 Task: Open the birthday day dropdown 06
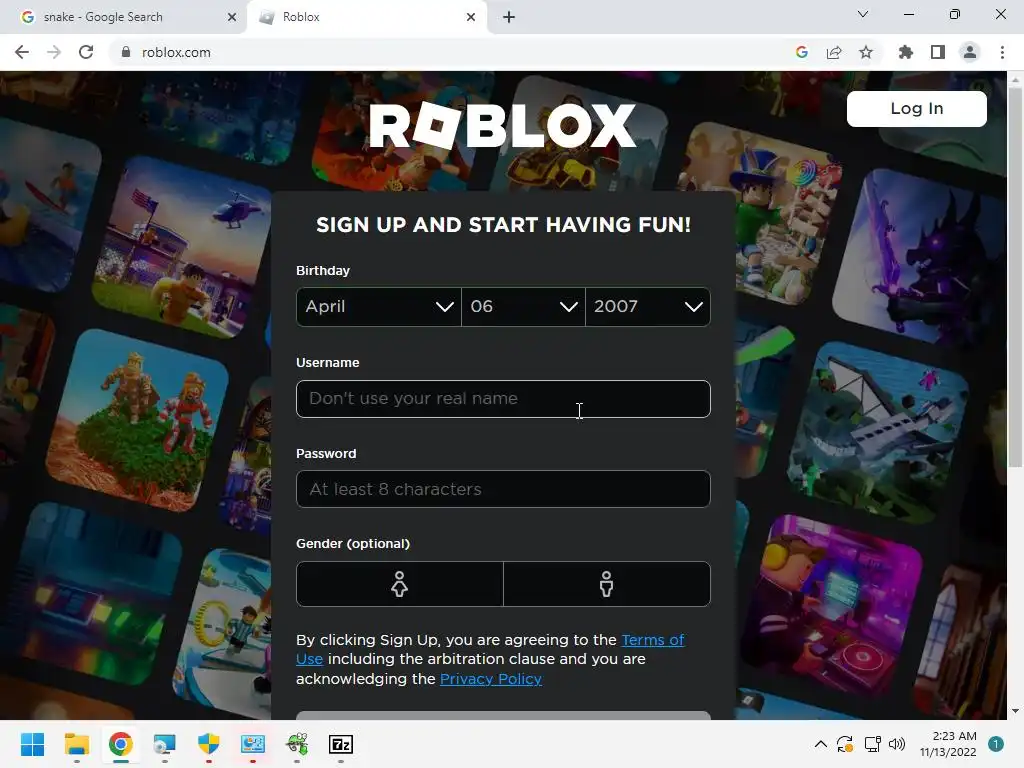[x=523, y=306]
